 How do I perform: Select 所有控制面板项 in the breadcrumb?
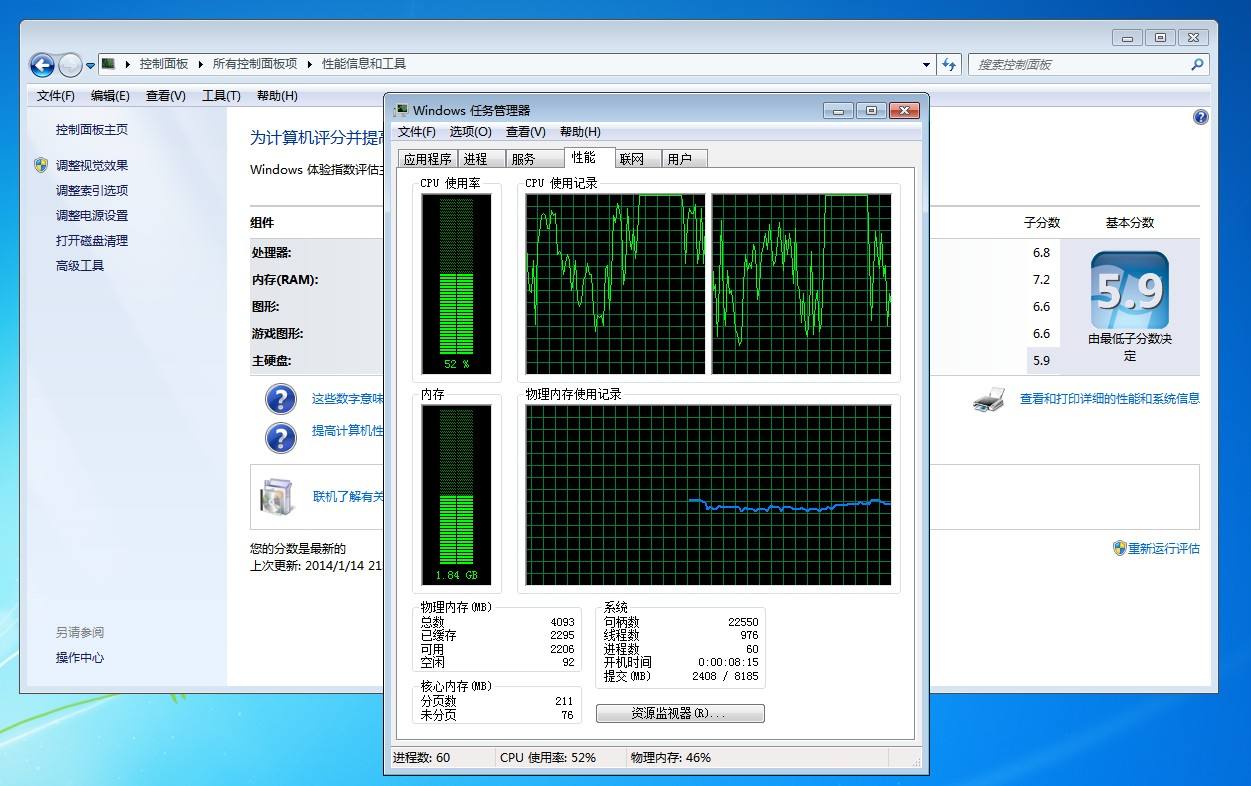(254, 64)
